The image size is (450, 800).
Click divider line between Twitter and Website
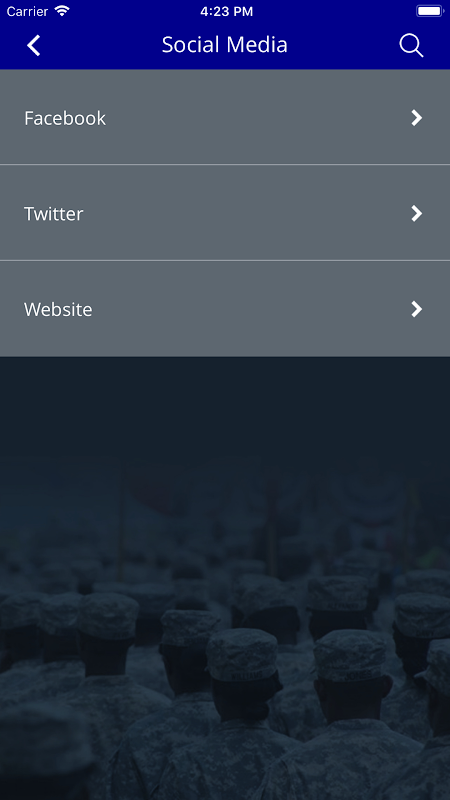[225, 261]
